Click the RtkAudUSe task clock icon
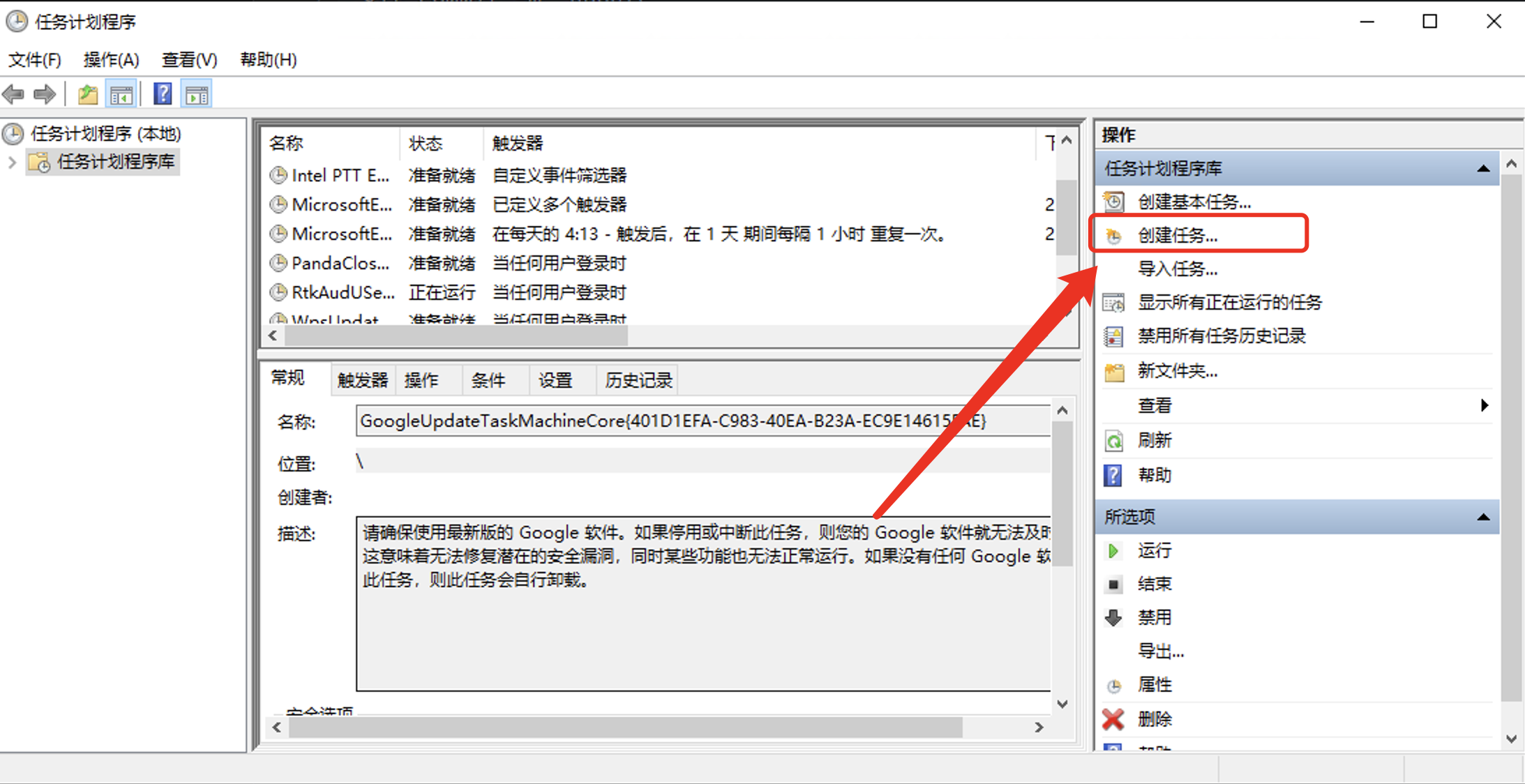The image size is (1525, 784). [278, 292]
